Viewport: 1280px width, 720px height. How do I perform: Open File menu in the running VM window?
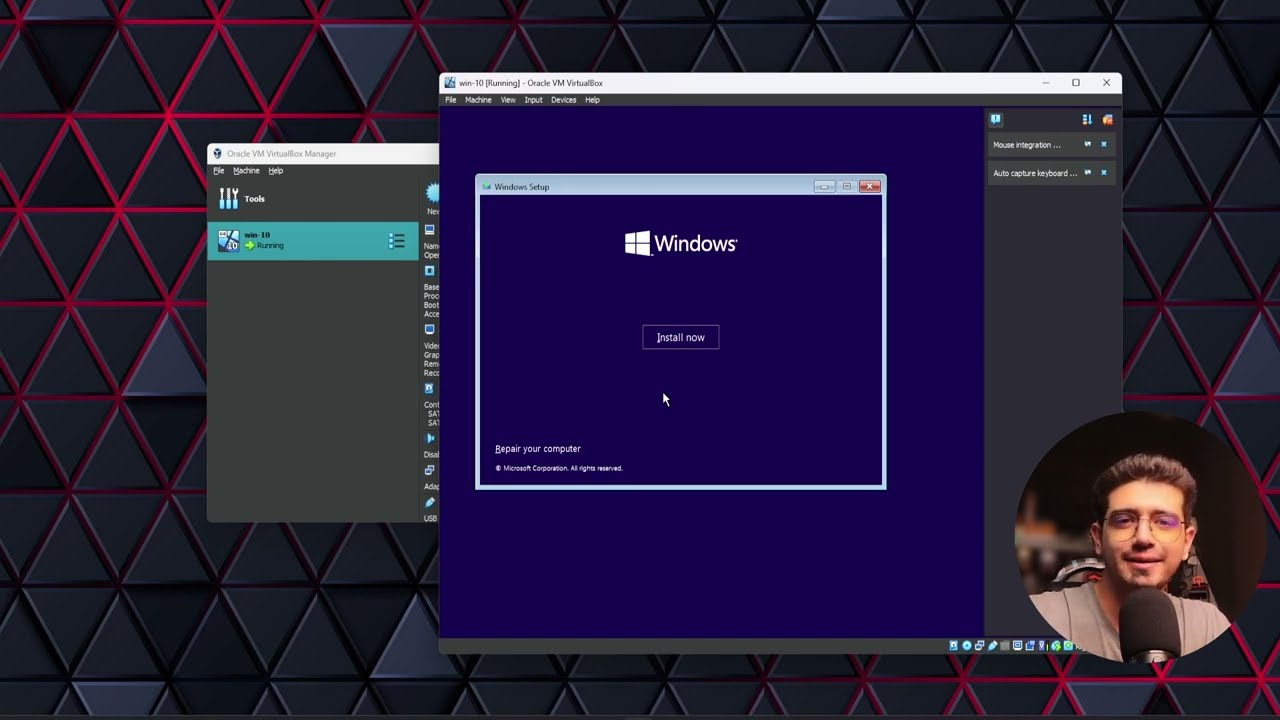[451, 100]
